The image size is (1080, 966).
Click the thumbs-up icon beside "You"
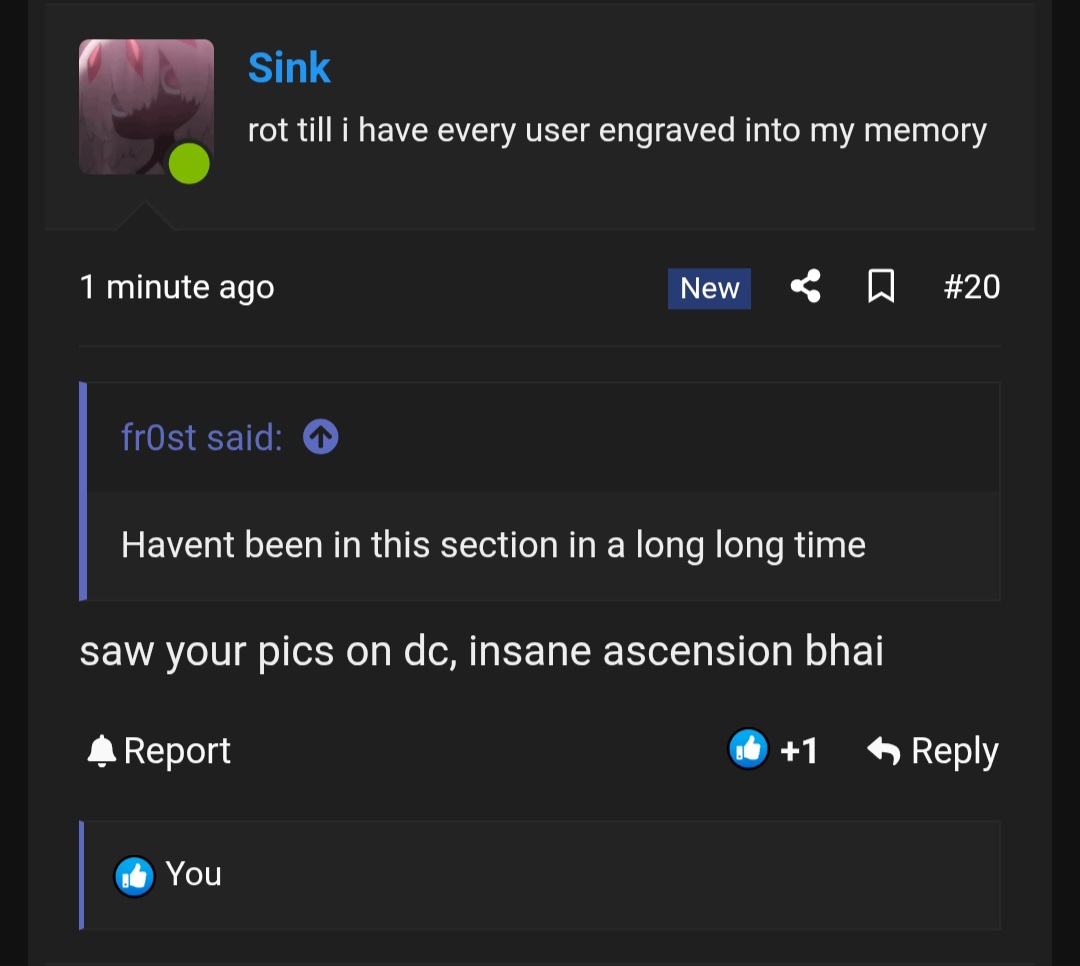[x=134, y=876]
